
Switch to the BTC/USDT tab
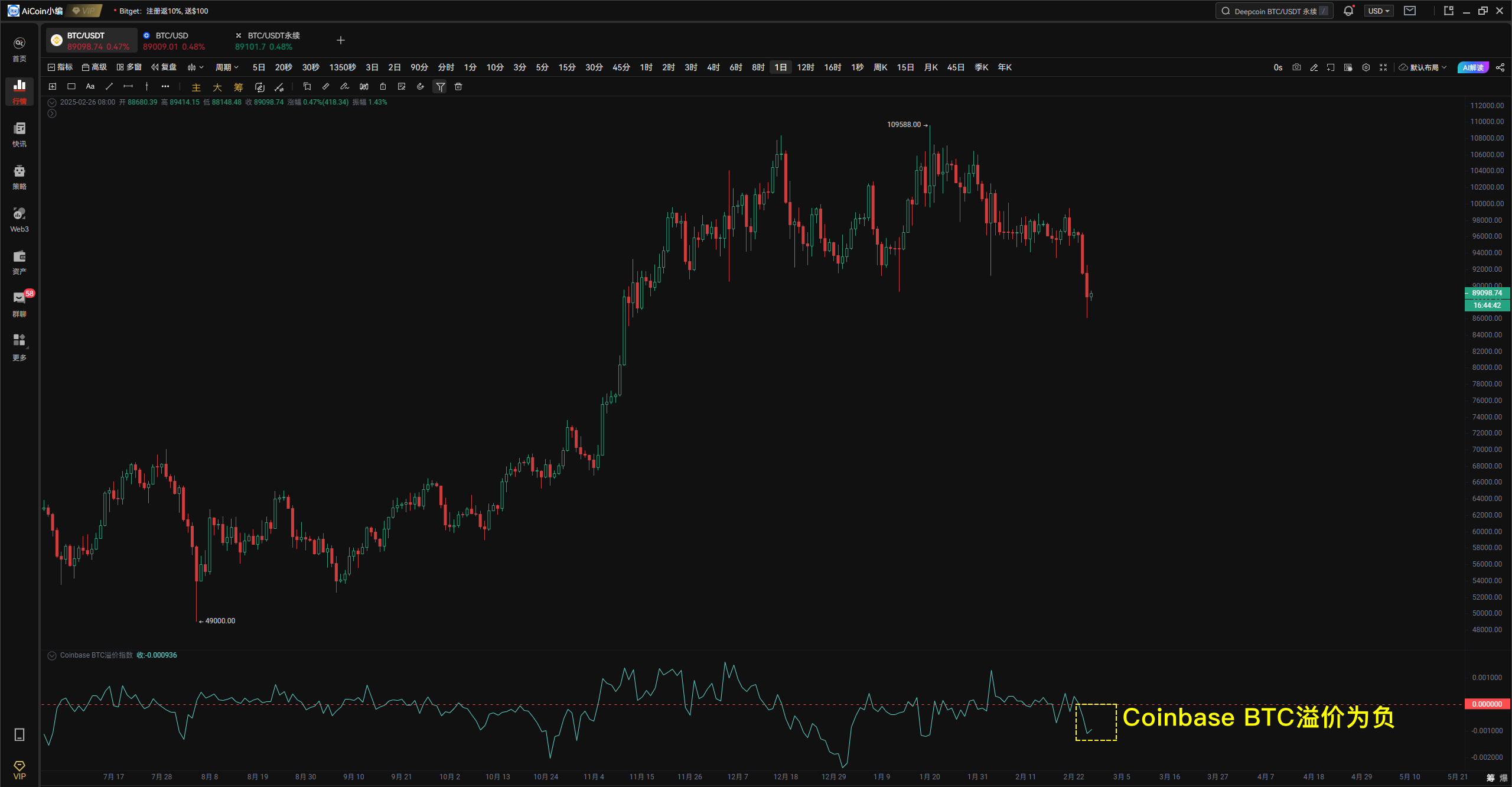(x=92, y=41)
